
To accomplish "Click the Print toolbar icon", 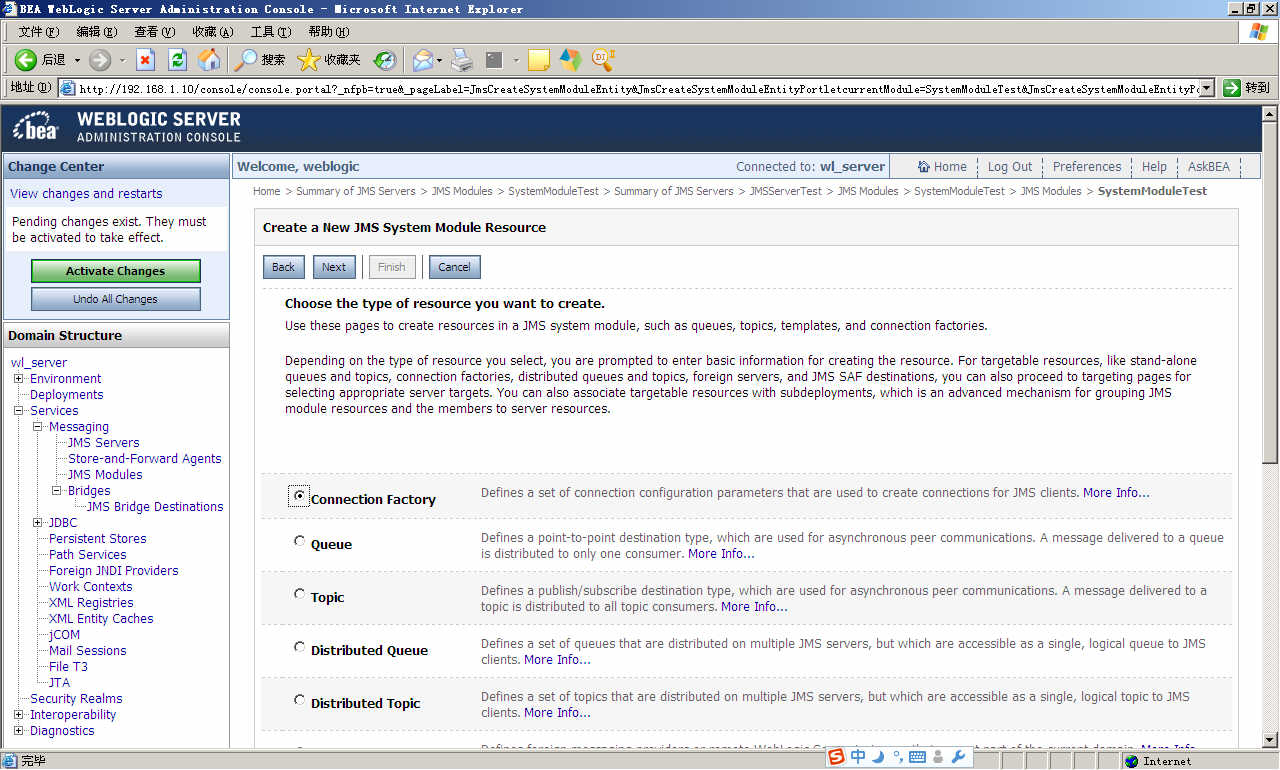I will tap(461, 60).
